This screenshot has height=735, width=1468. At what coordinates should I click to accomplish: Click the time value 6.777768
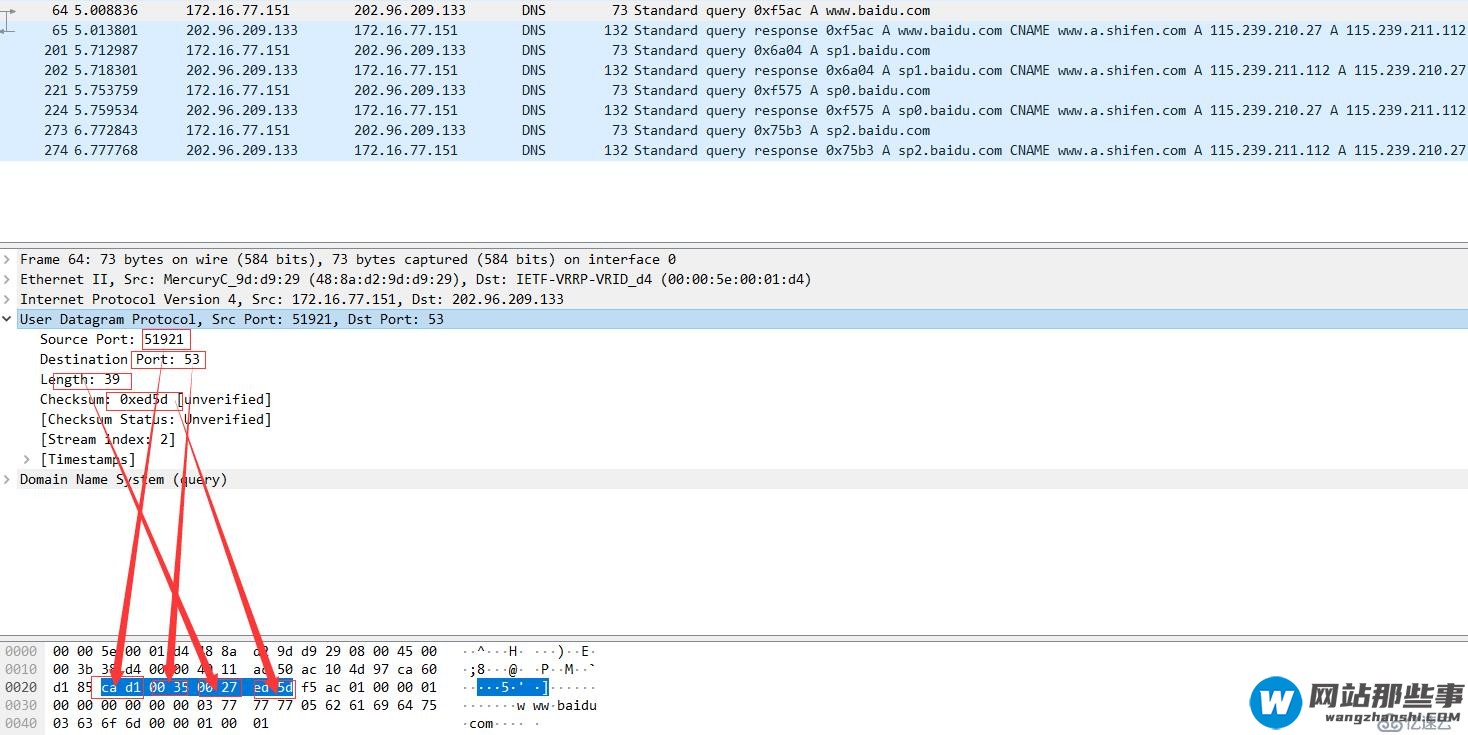pyautogui.click(x=106, y=150)
